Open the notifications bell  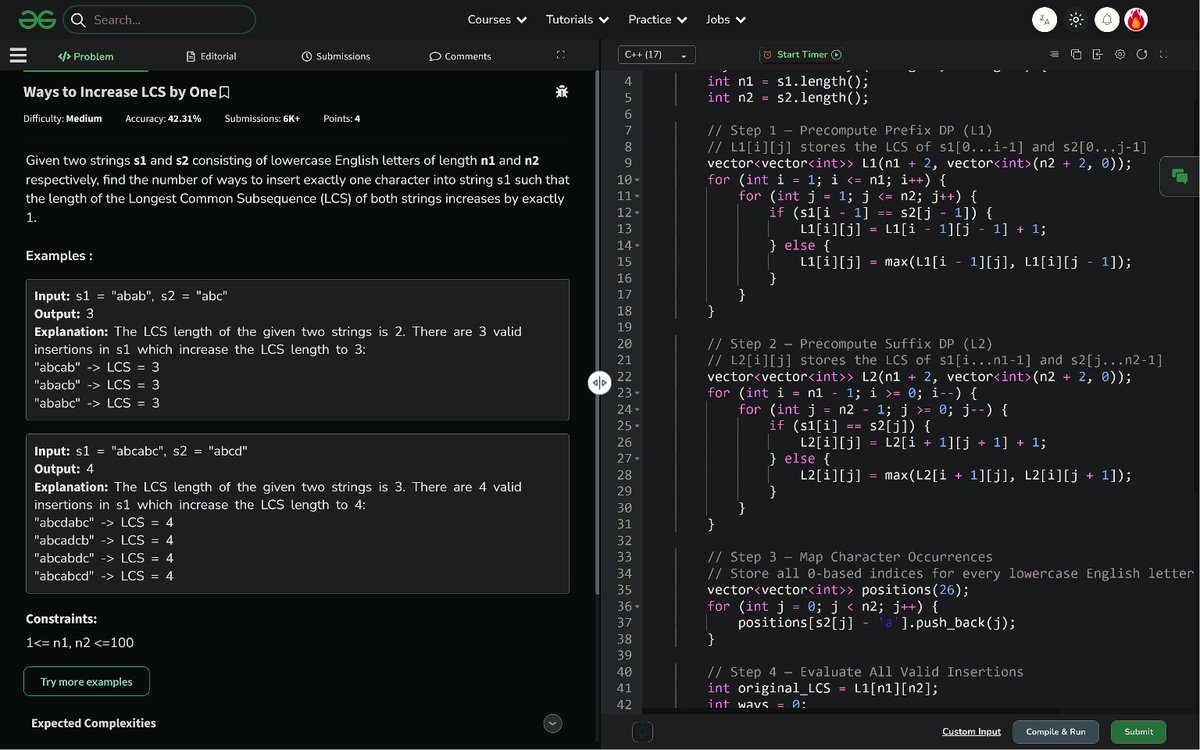click(1106, 19)
